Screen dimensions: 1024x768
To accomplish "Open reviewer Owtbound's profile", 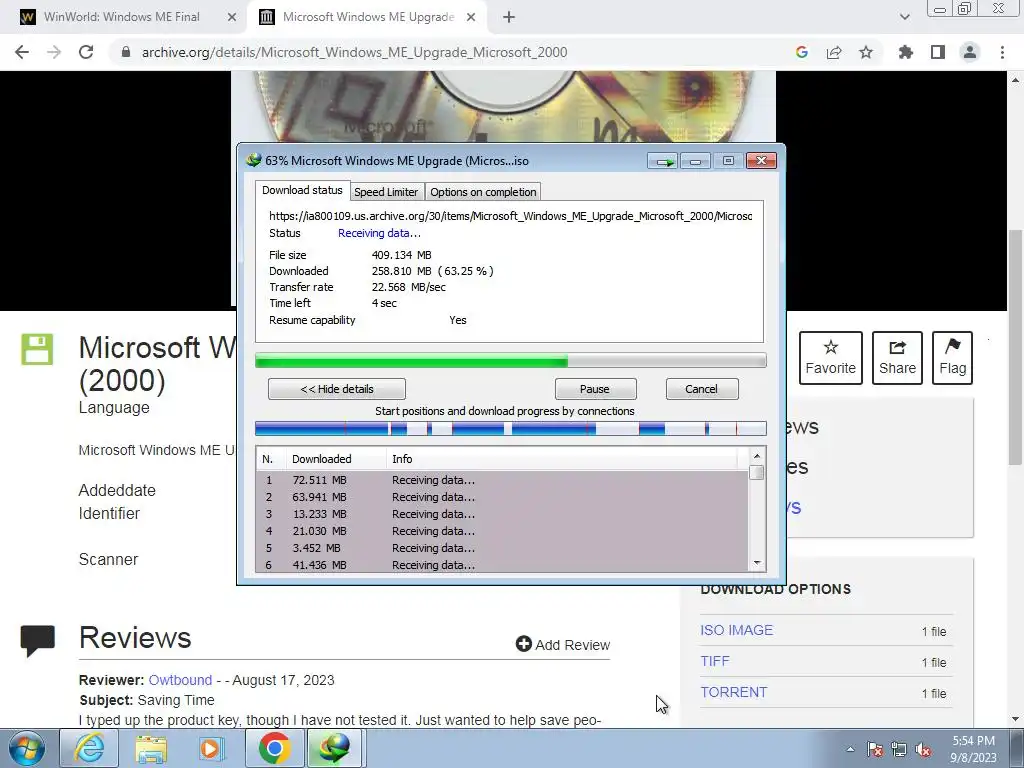I will click(180, 680).
